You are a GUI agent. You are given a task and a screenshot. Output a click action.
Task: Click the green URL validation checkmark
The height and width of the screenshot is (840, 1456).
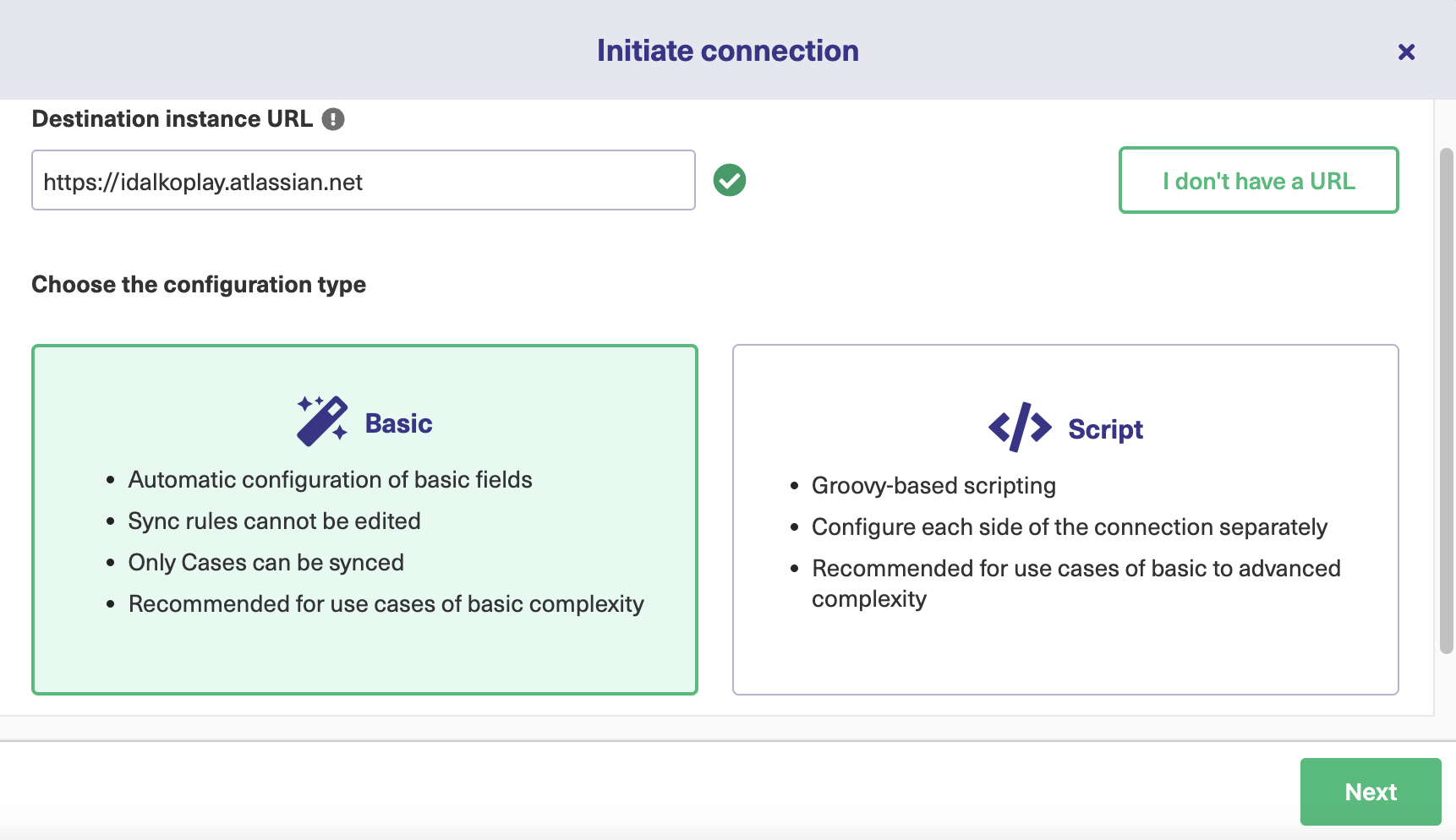click(730, 180)
